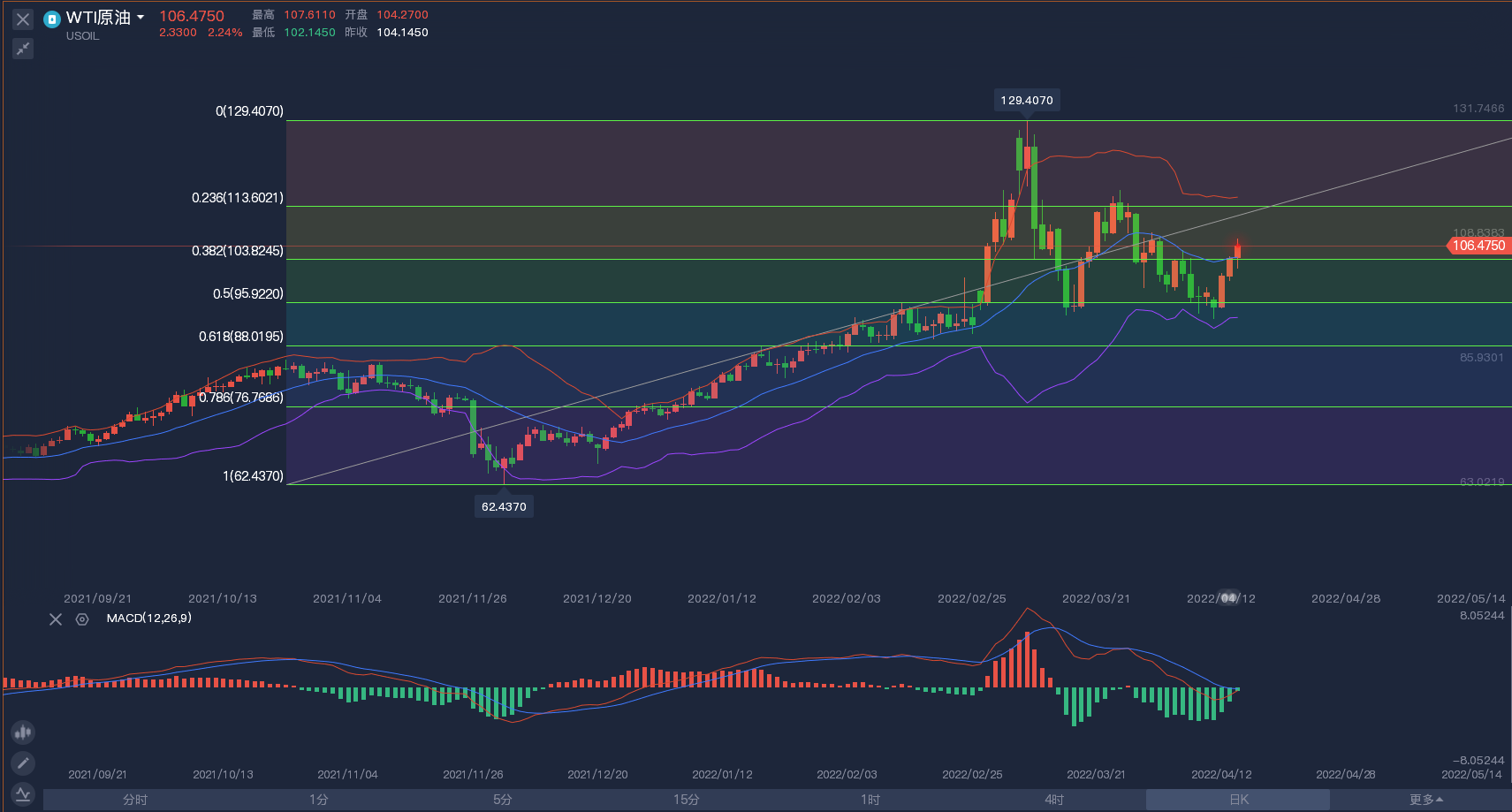
Task: Click the 129.4070 high price marker
Action: pyautogui.click(x=1026, y=101)
